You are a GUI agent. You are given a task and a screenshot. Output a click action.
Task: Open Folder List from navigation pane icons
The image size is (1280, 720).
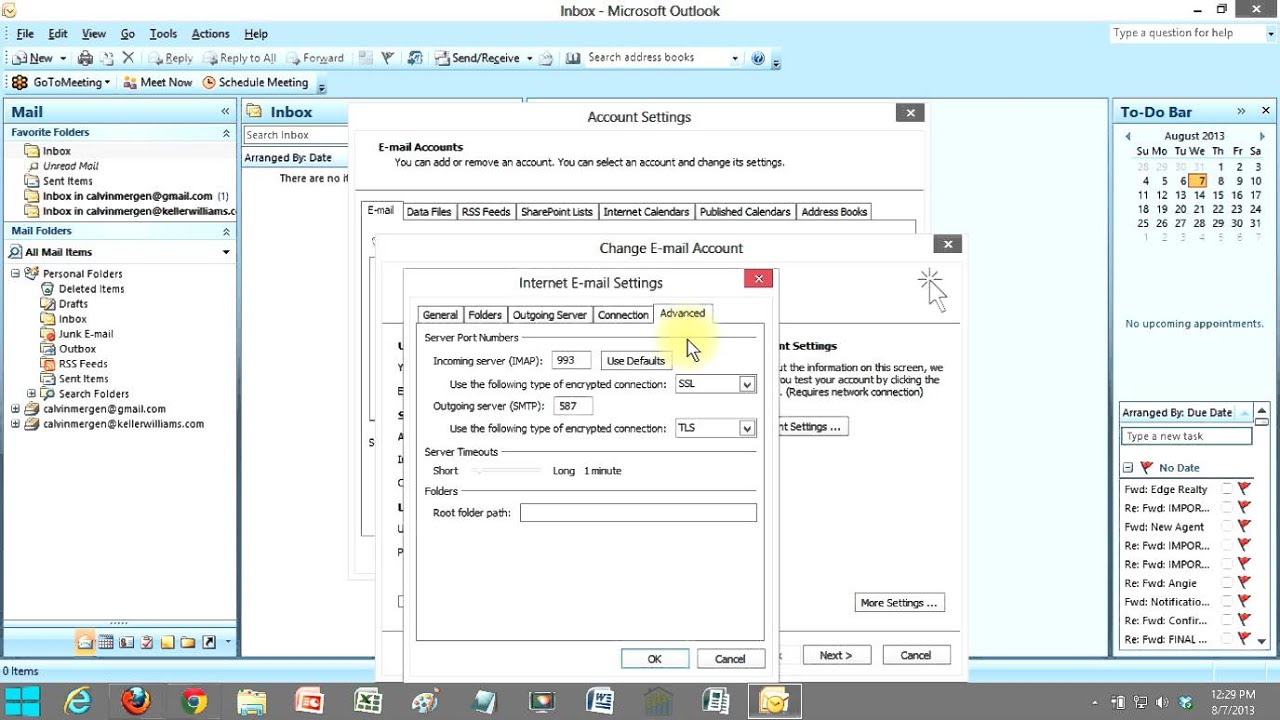(188, 642)
